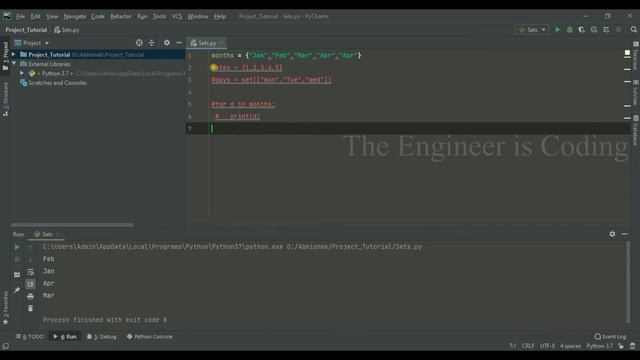Open the Project panel gear settings
The height and width of the screenshot is (360, 640).
[167, 43]
